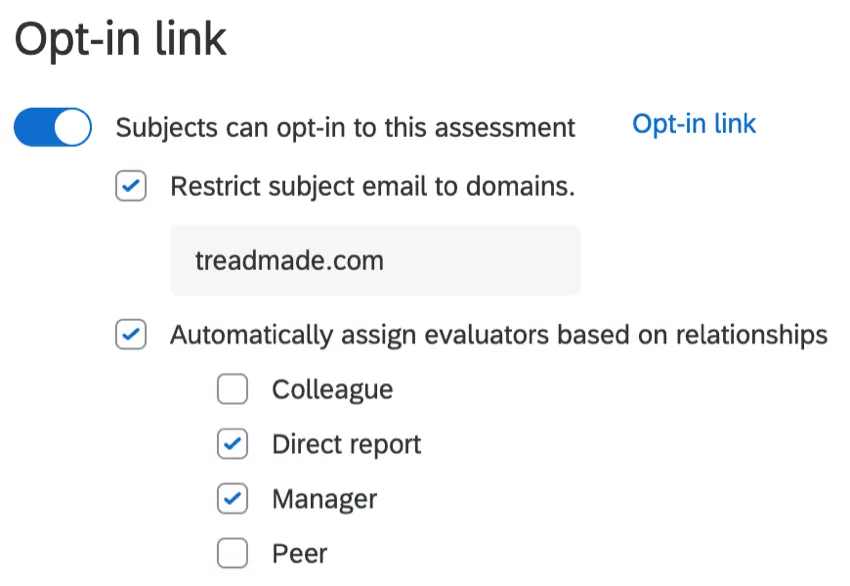Uncheck 'Restrict subject email to domains'
This screenshot has width=850, height=586.
131,187
